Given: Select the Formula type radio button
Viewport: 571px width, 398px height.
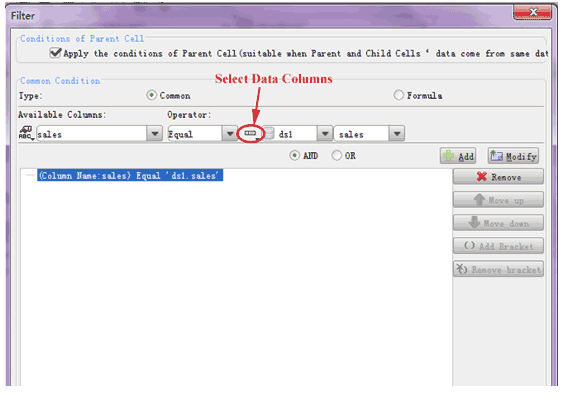Looking at the screenshot, I should 399,95.
